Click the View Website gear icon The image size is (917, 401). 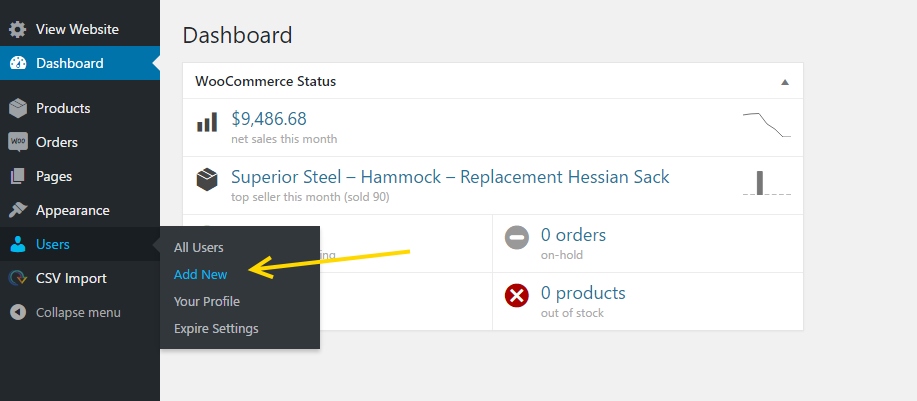click(x=18, y=29)
